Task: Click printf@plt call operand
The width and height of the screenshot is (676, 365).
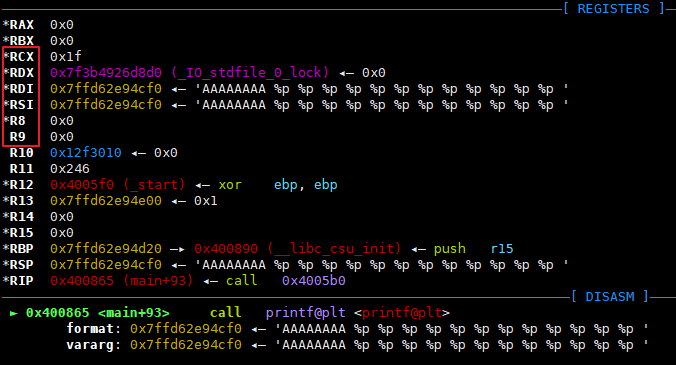Action: point(306,313)
